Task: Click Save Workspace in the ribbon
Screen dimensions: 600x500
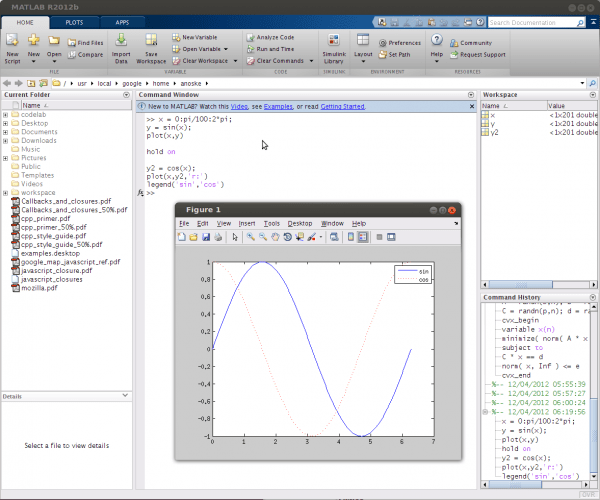Action: click(x=151, y=48)
